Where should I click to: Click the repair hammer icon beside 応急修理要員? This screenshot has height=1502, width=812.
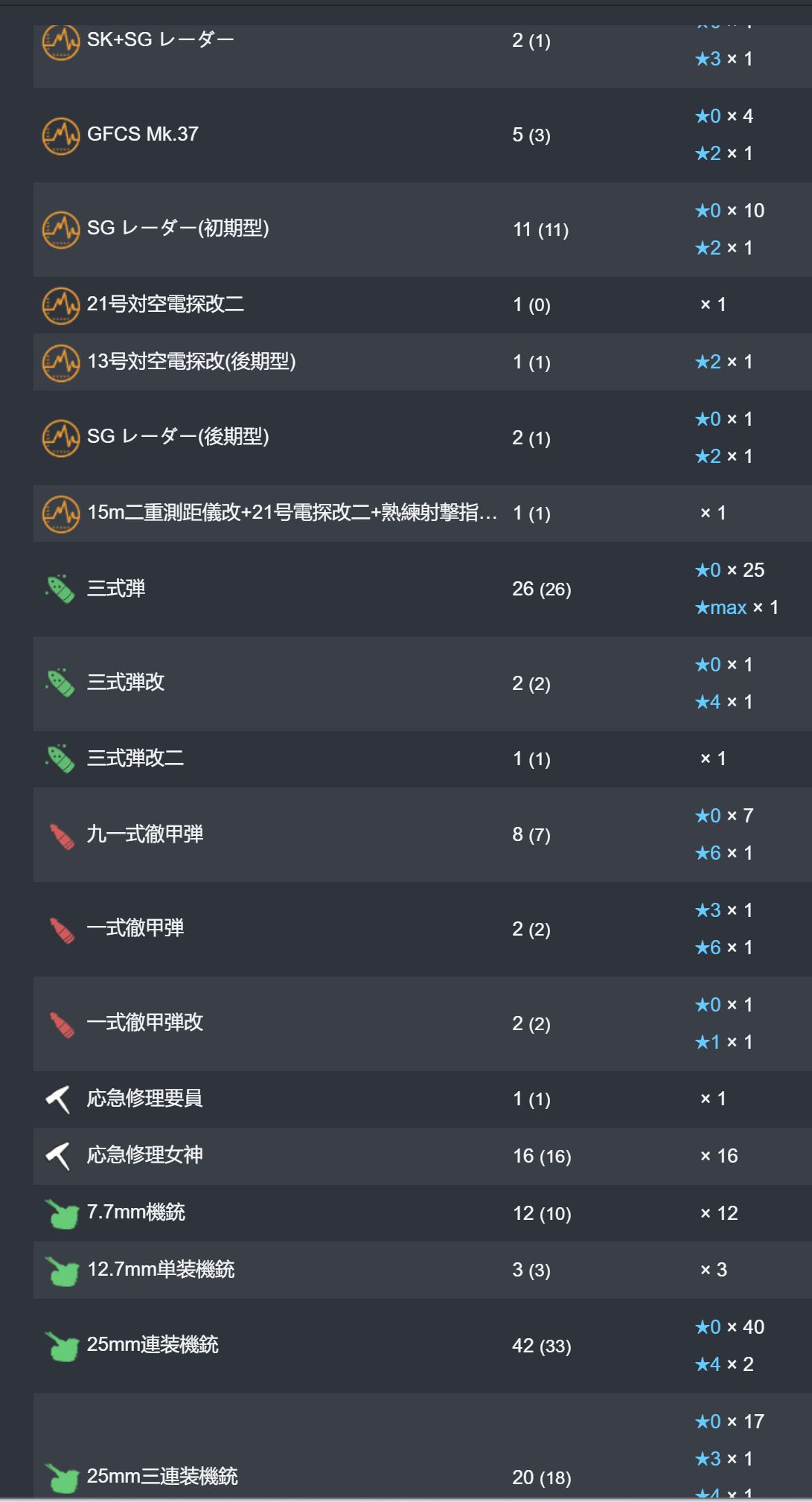point(58,1099)
